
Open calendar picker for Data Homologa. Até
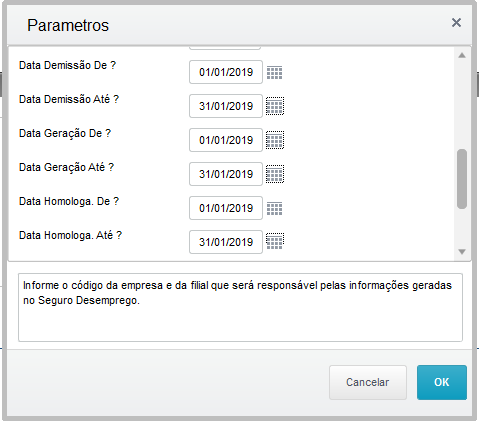(x=275, y=242)
